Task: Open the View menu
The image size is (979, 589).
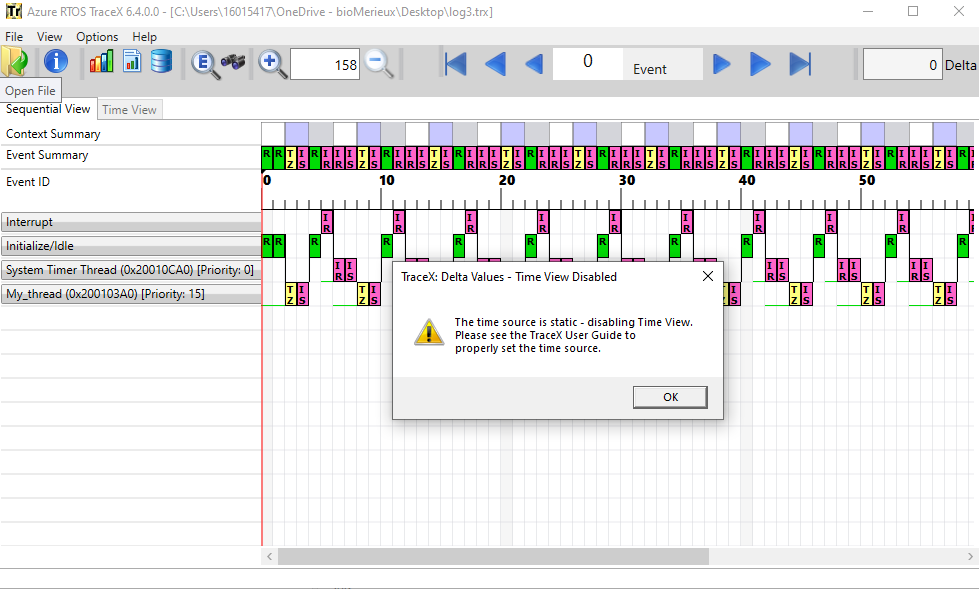Action: [49, 37]
